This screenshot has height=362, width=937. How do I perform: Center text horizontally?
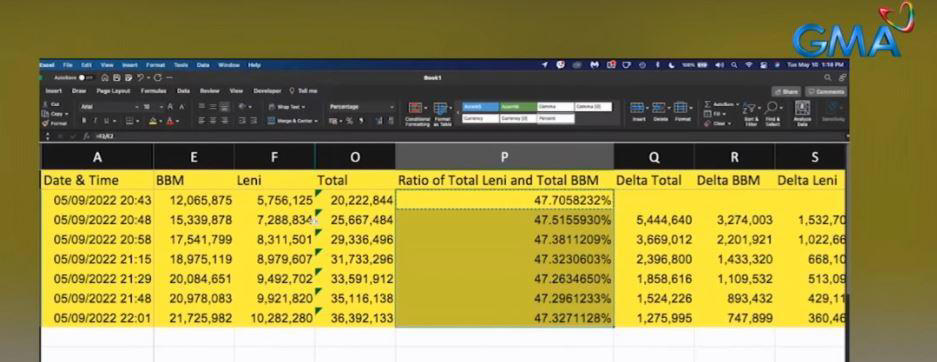click(x=213, y=121)
